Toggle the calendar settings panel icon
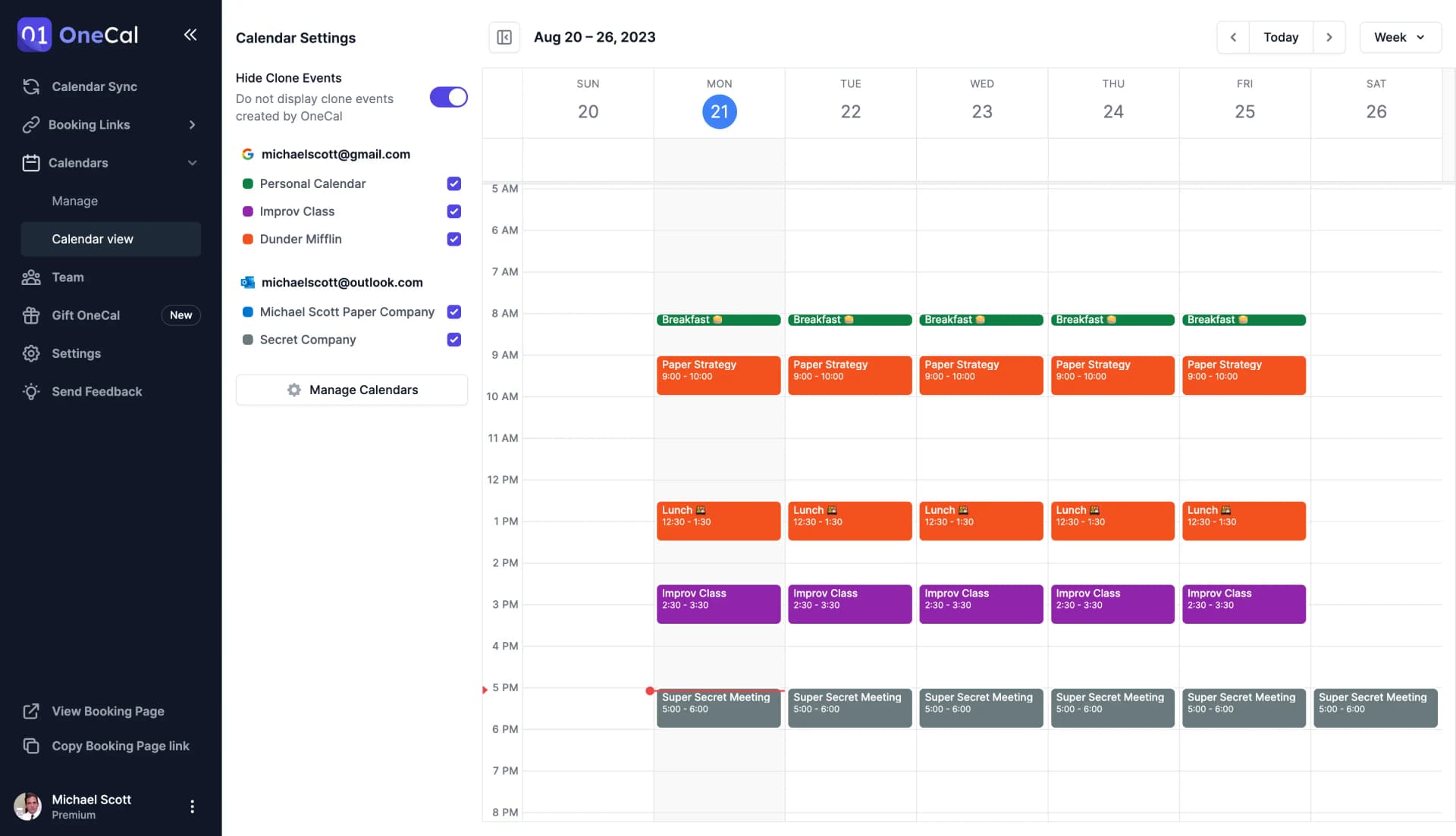 pos(504,37)
